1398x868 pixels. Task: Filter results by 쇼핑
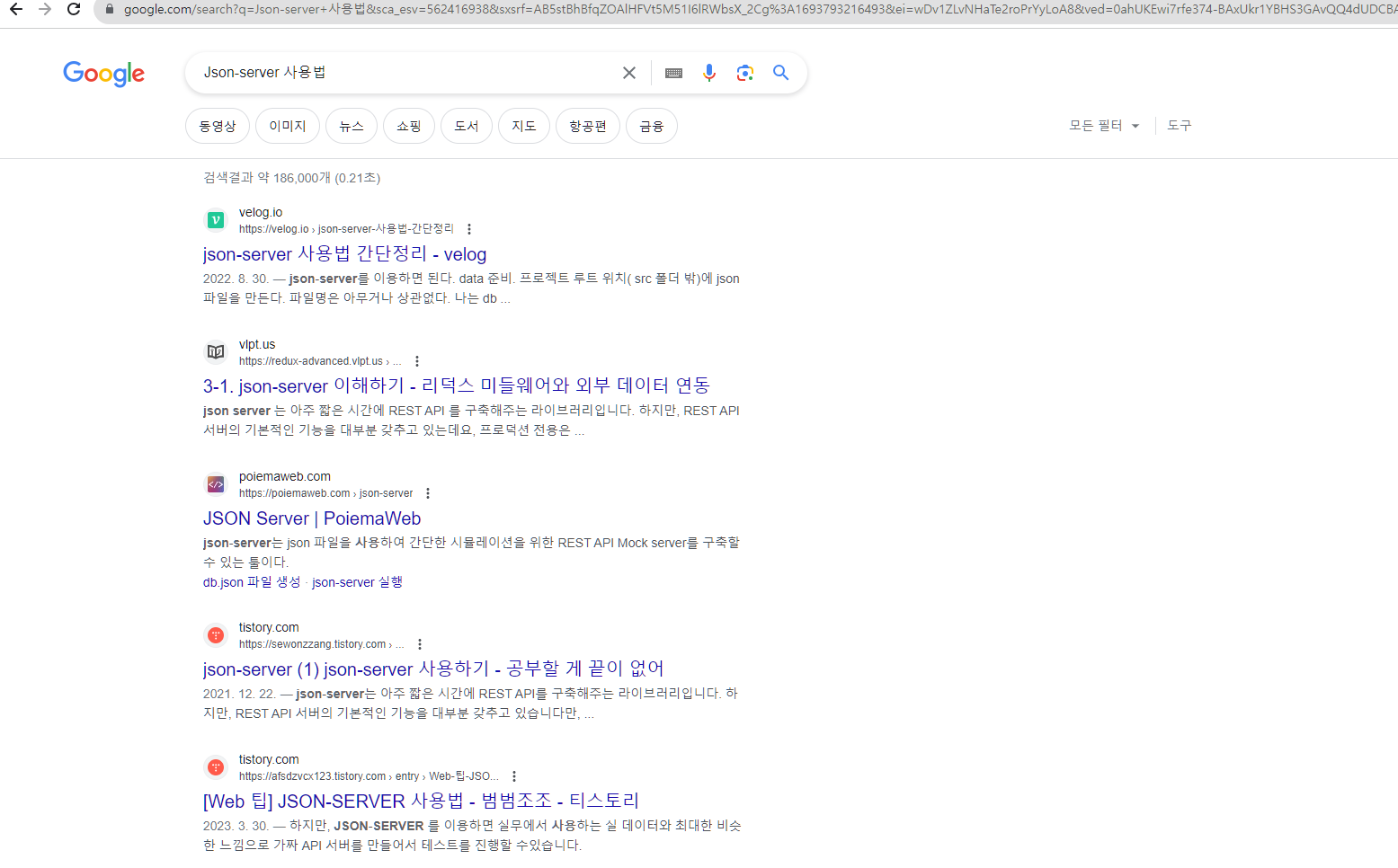tap(409, 126)
